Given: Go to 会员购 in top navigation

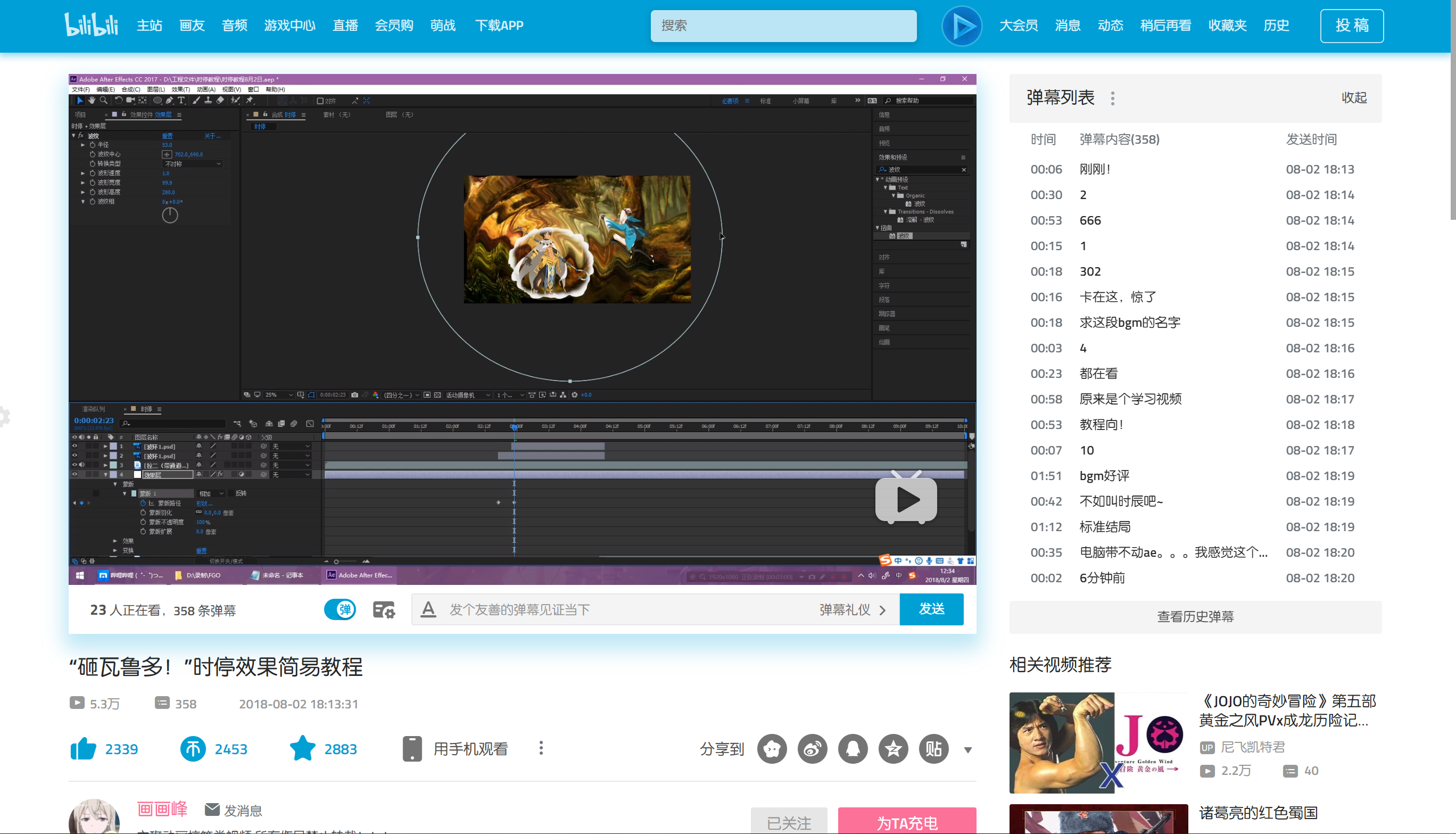Looking at the screenshot, I should pyautogui.click(x=393, y=26).
